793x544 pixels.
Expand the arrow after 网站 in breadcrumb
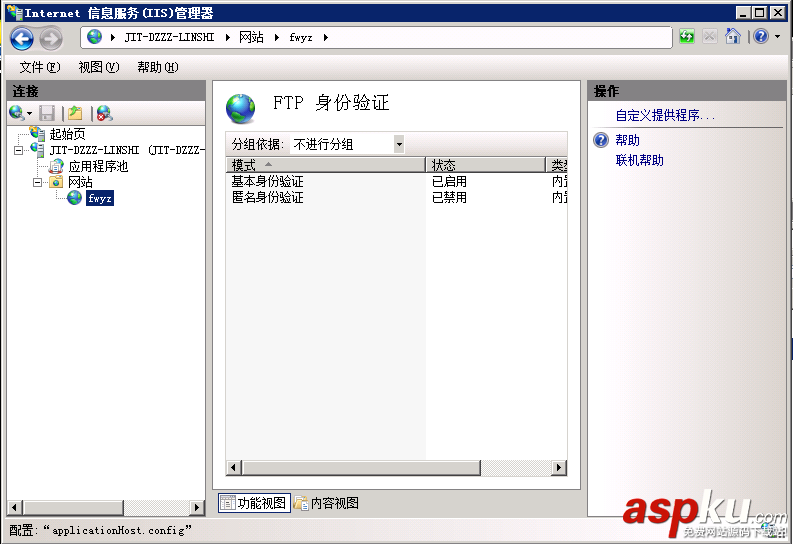(277, 37)
